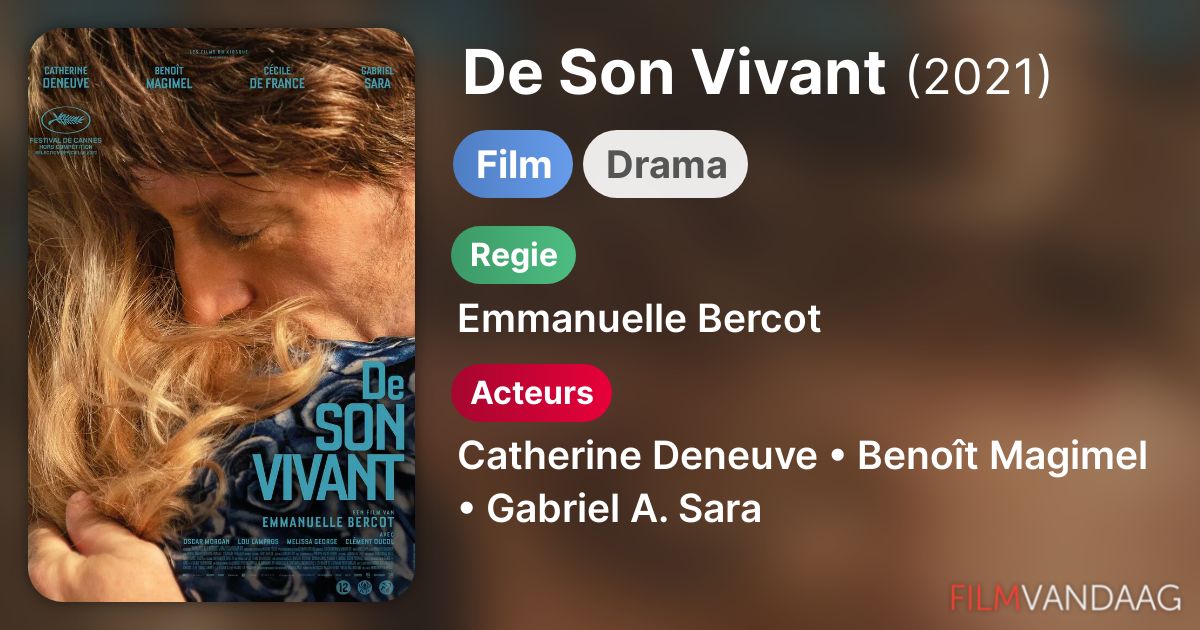Open the De Son Vivant movie poster
This screenshot has width=1200, height=630.
click(222, 315)
